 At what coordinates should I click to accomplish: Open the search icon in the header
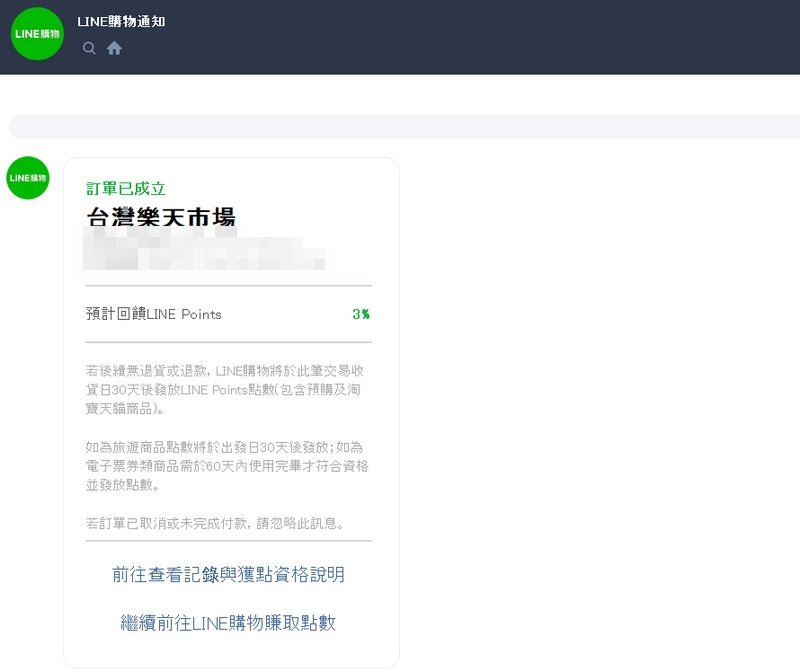tap(89, 48)
